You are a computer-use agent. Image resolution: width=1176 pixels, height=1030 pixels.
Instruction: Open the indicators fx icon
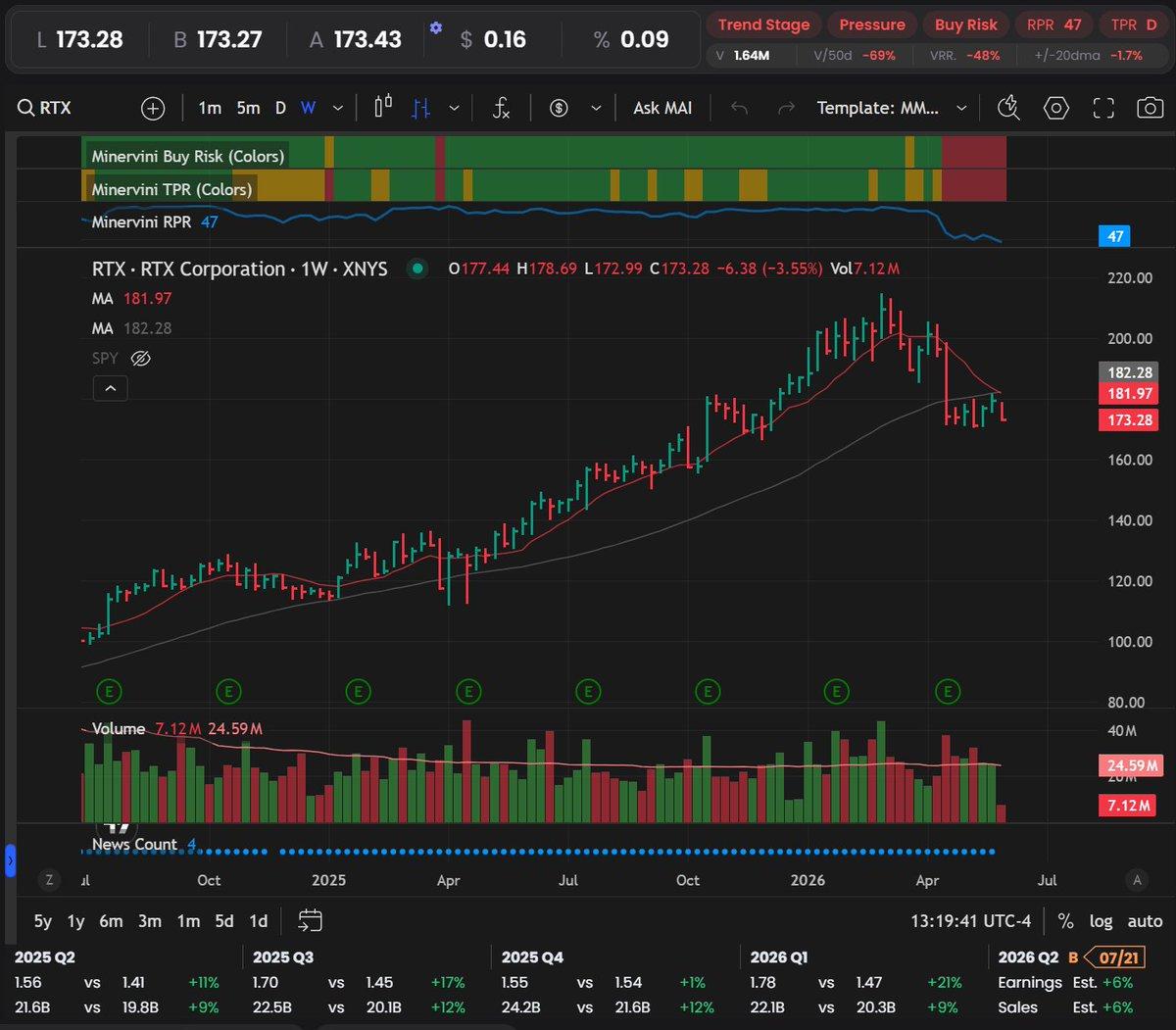[x=501, y=108]
